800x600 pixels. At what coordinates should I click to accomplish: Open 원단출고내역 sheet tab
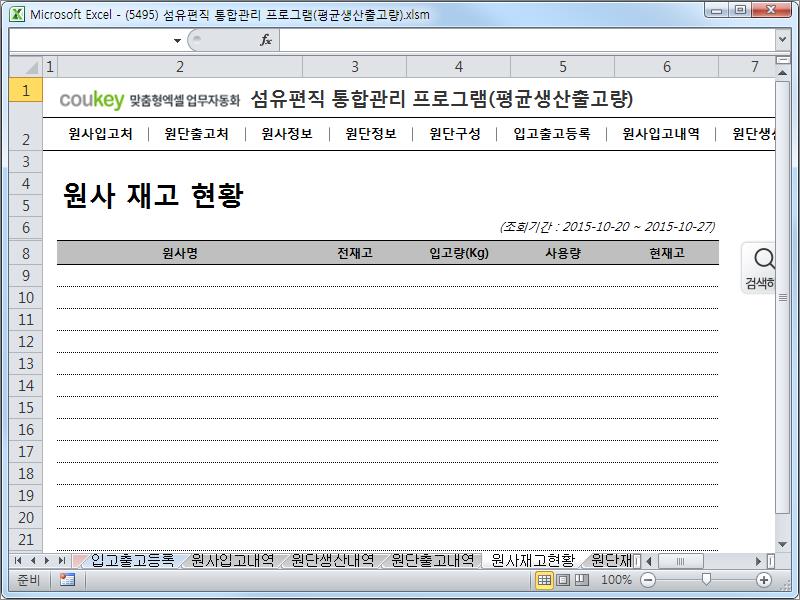pos(433,561)
